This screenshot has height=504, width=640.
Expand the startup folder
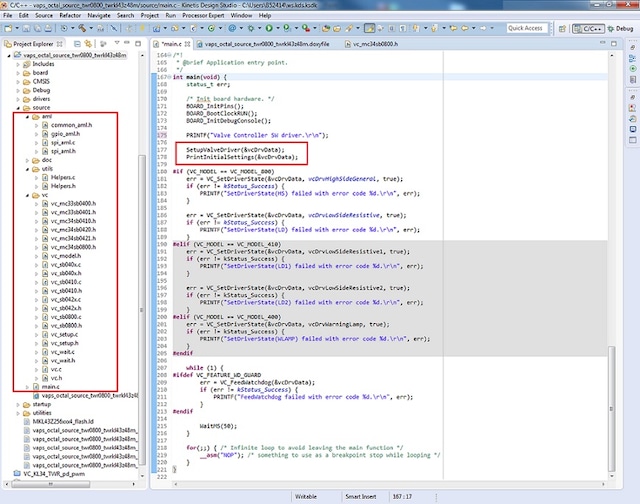click(19, 404)
